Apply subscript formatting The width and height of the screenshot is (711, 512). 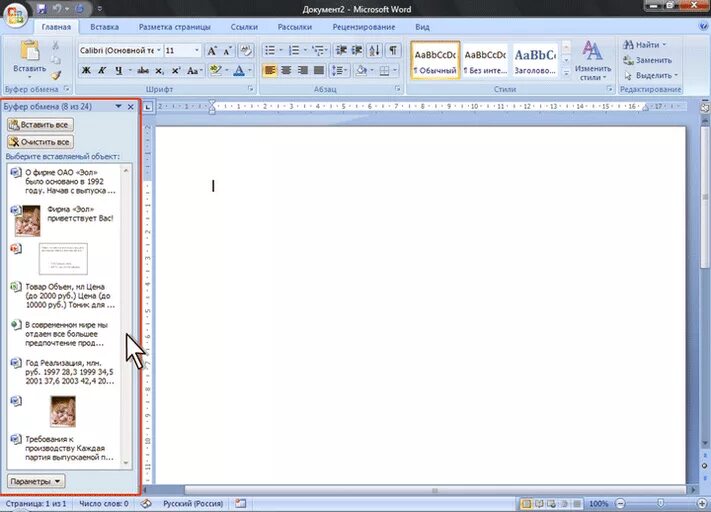coord(160,71)
